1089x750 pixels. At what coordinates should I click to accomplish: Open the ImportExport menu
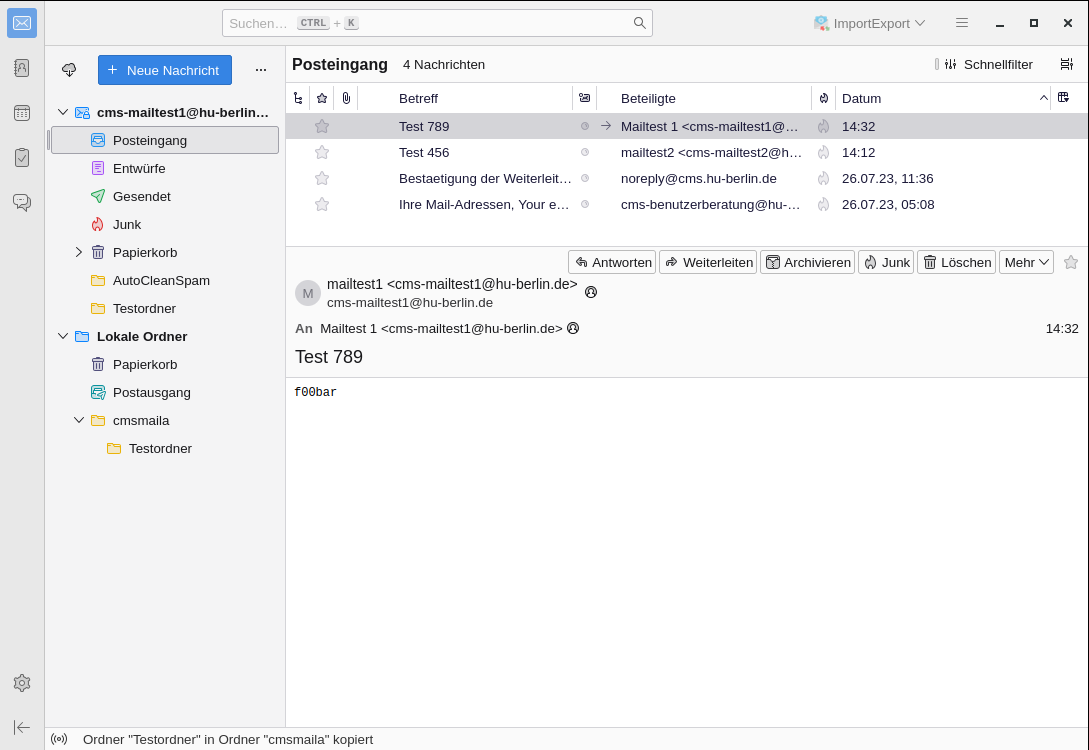click(869, 23)
